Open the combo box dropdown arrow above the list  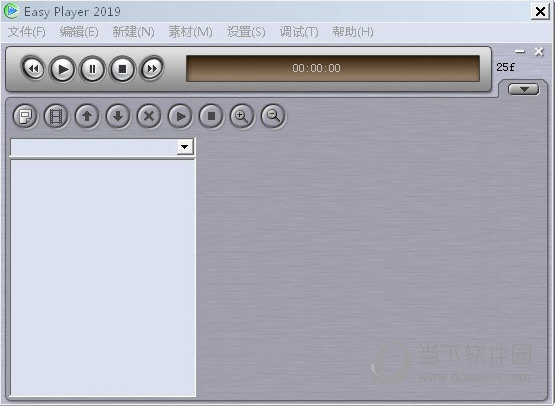point(185,147)
